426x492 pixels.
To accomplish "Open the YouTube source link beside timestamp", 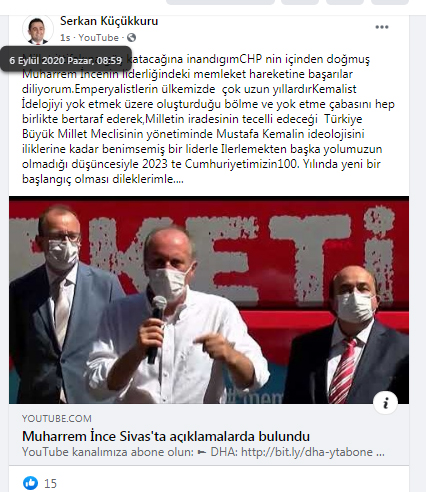I will (98, 38).
